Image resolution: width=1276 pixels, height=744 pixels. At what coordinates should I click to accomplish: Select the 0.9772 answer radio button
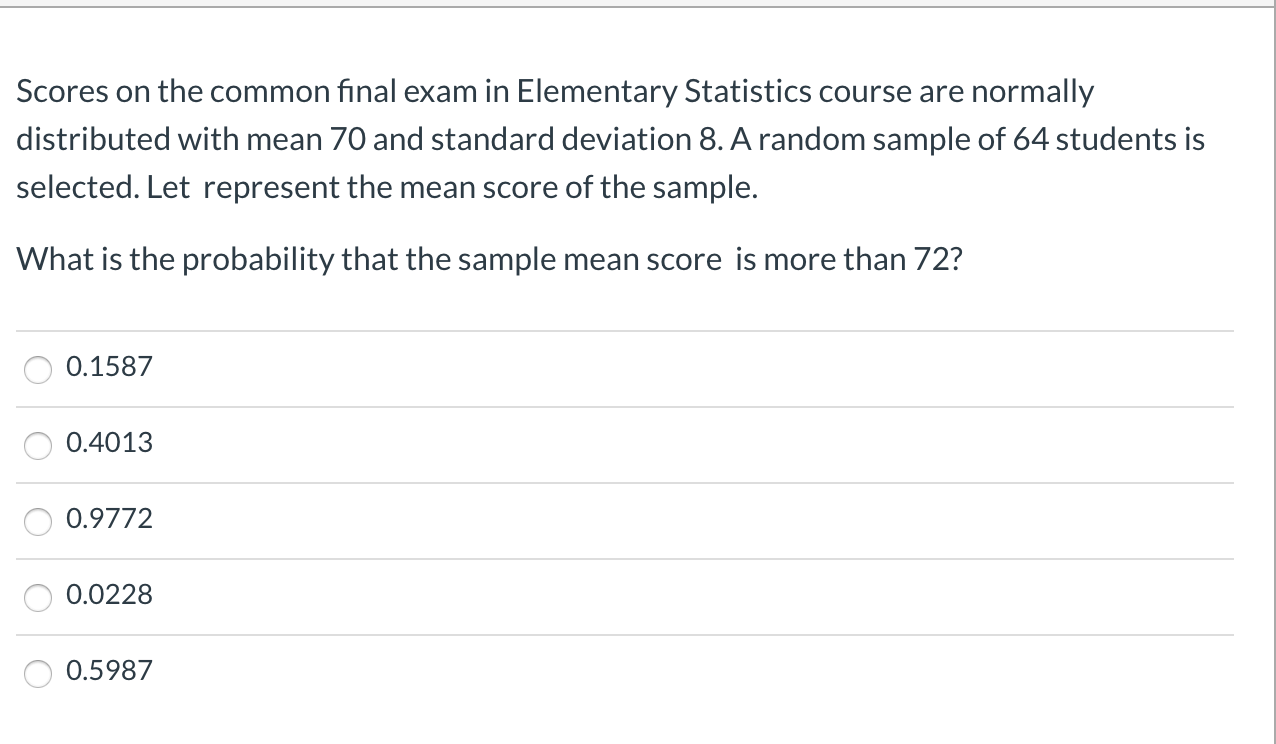[x=37, y=521]
